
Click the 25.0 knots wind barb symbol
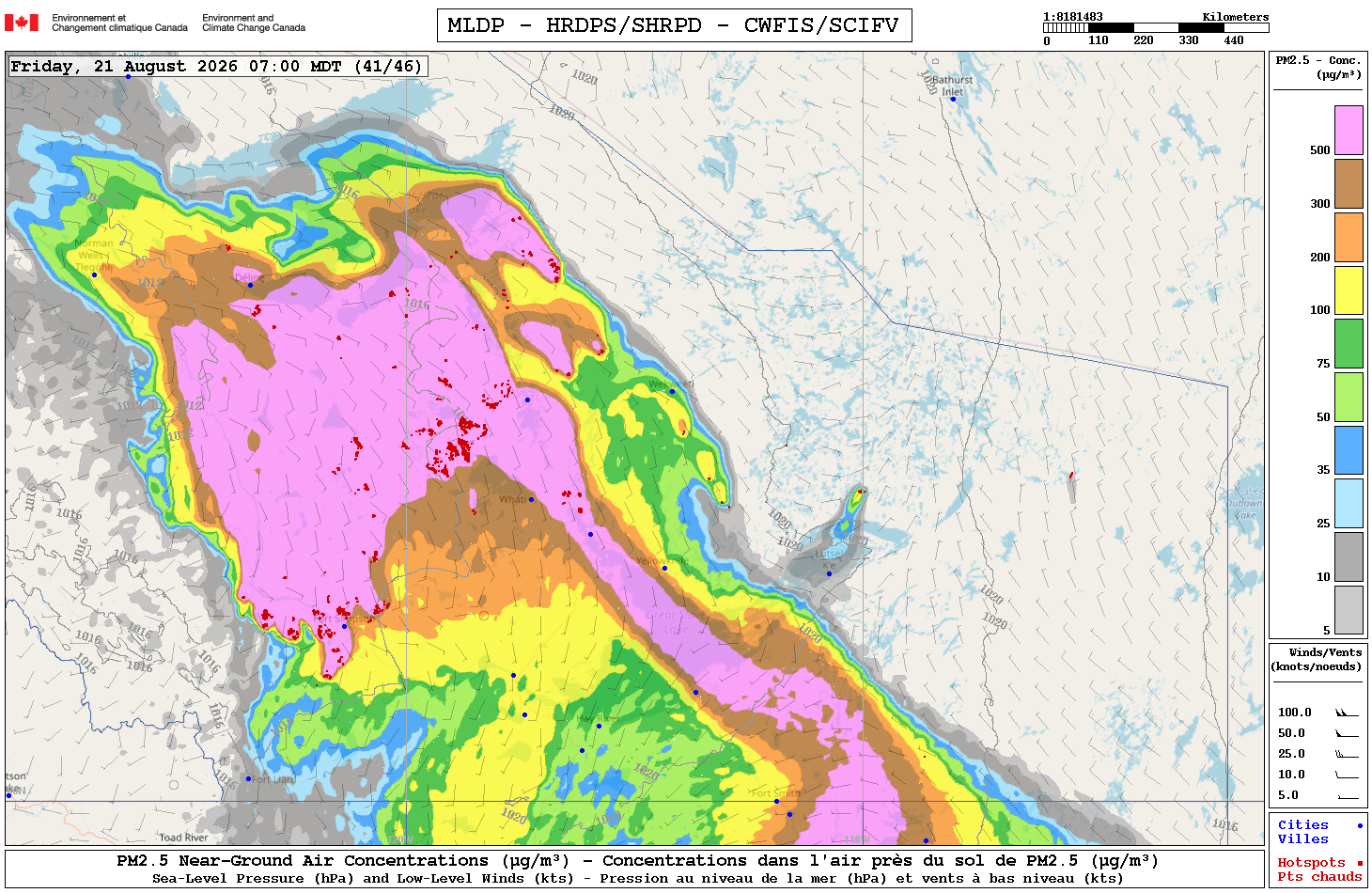coord(1347,754)
